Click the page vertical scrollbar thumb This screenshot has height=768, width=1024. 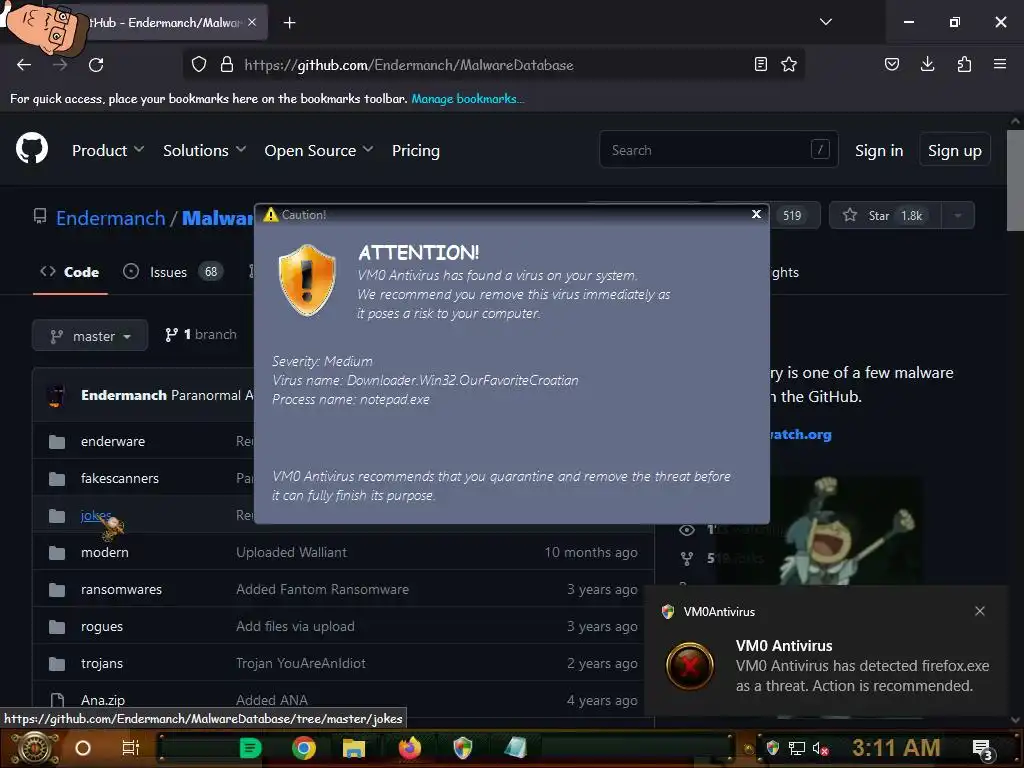click(x=1015, y=180)
